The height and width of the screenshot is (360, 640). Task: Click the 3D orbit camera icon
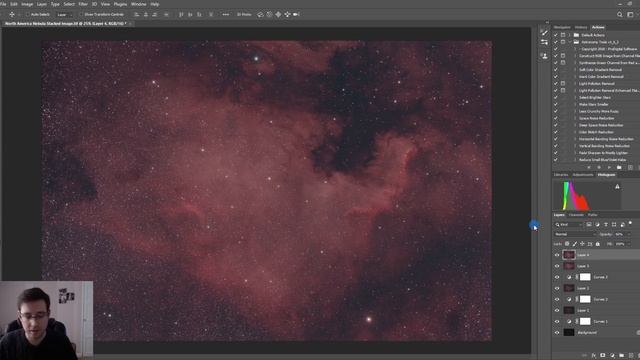[x=260, y=14]
